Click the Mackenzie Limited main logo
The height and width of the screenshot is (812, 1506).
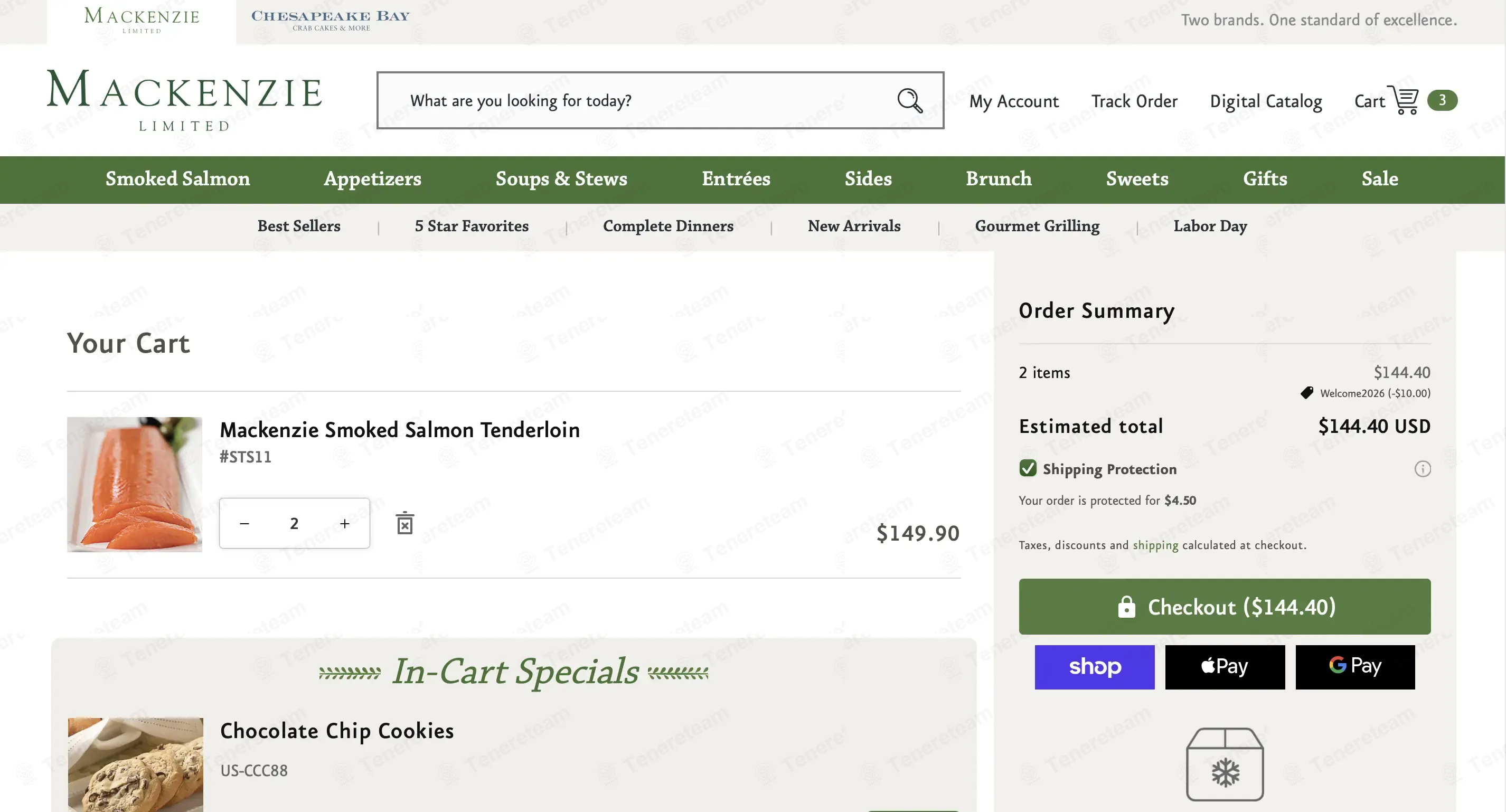[x=184, y=100]
